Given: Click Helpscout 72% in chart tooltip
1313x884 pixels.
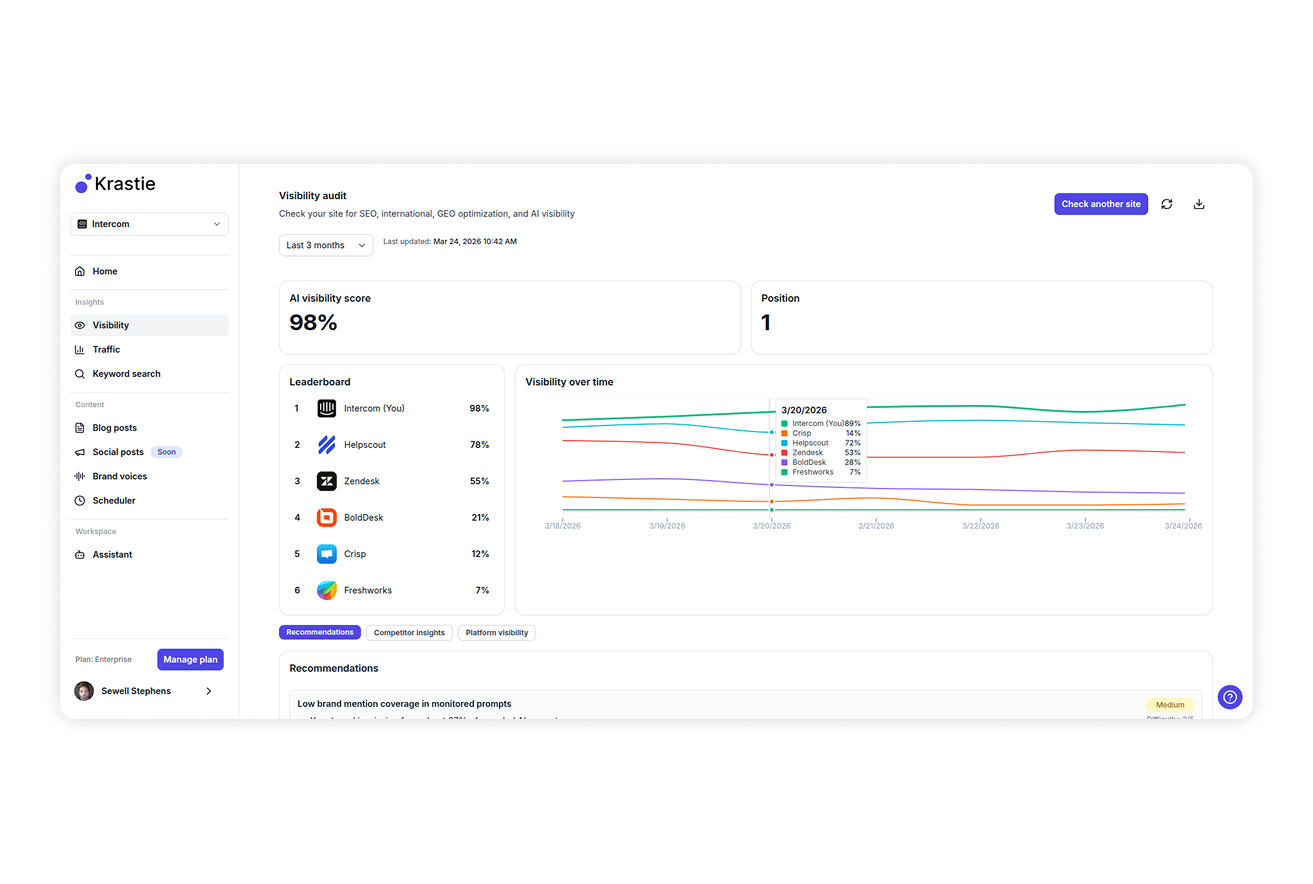Looking at the screenshot, I should coord(853,443).
